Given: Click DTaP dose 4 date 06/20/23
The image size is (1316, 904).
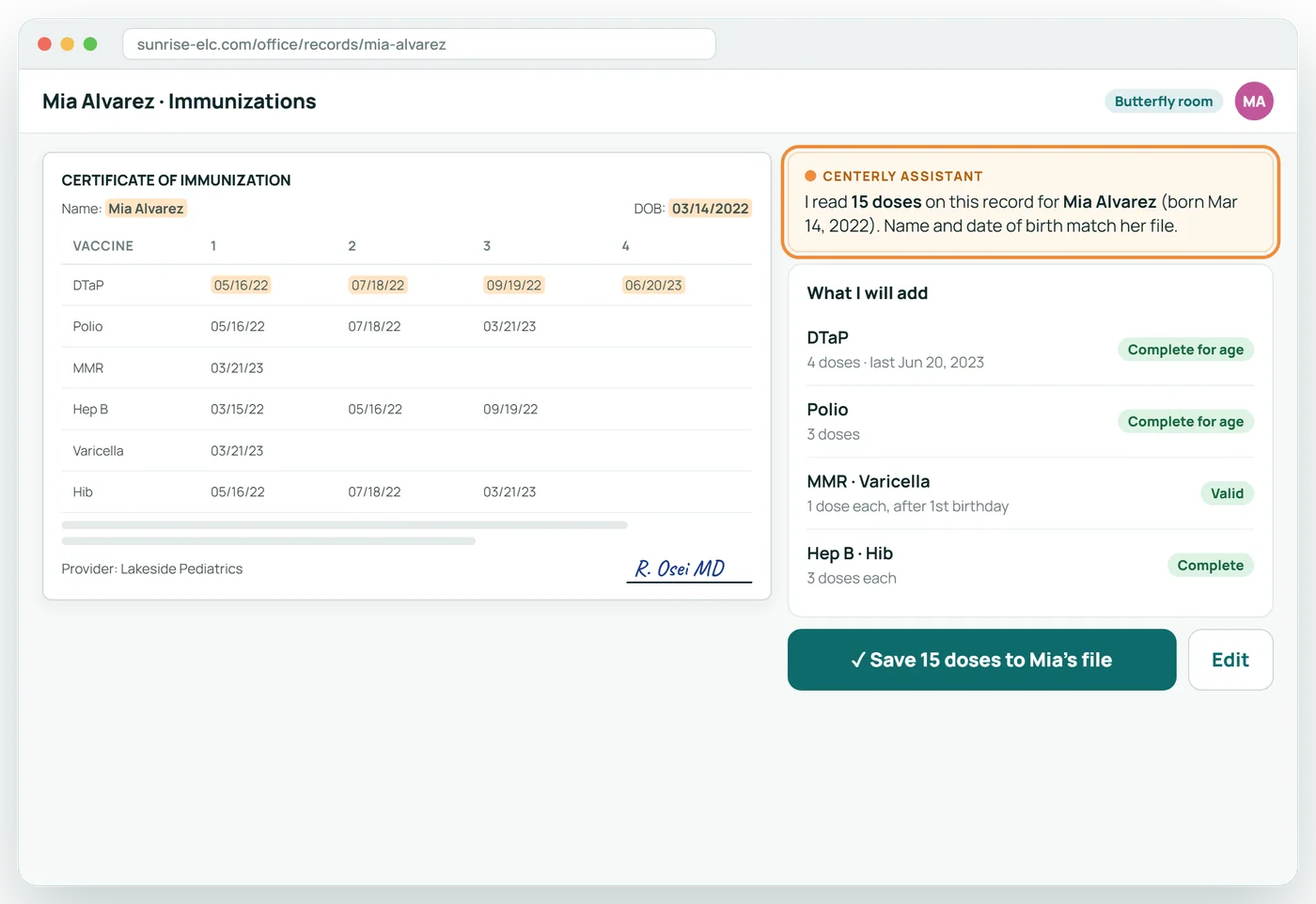Looking at the screenshot, I should pyautogui.click(x=653, y=285).
